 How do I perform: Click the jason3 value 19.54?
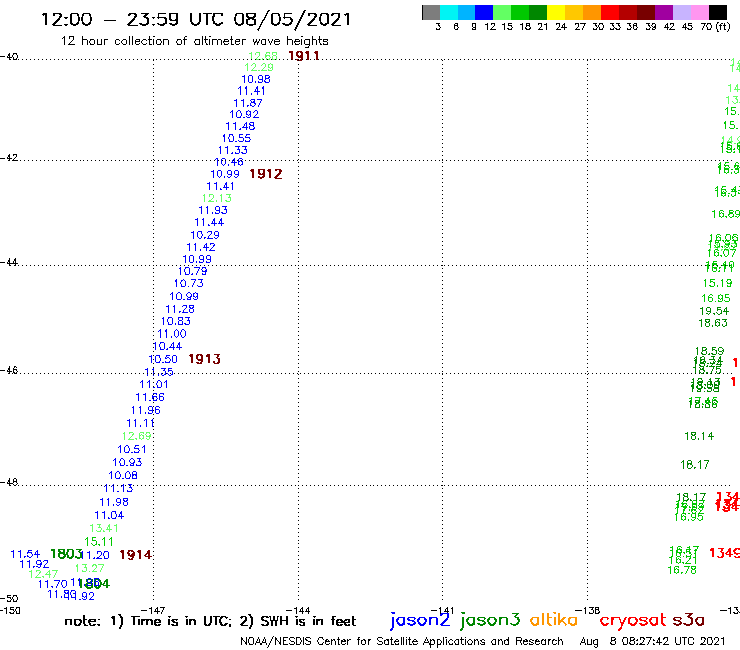[714, 312]
